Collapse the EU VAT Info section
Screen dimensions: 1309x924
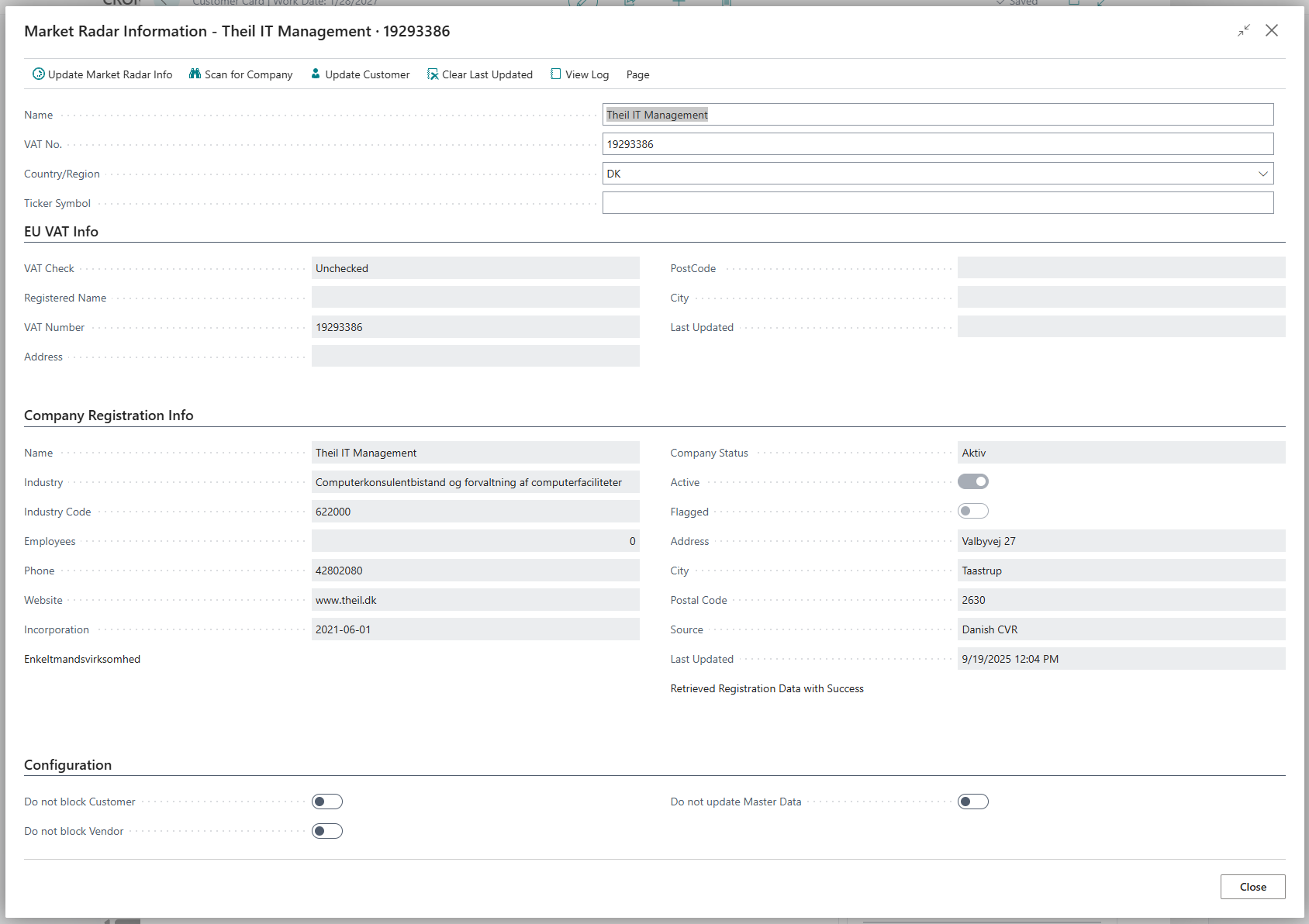[x=61, y=232]
